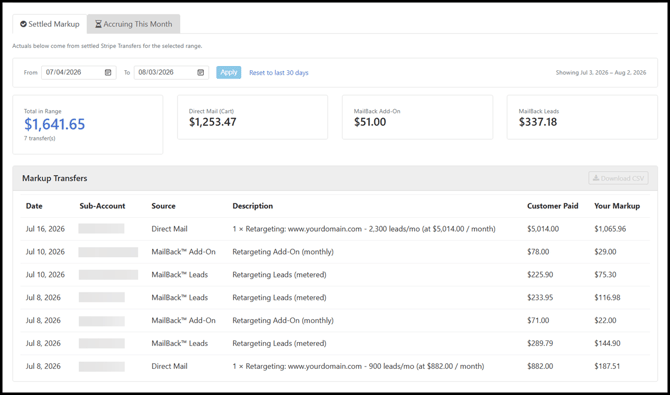
Task: Click the From date input 07/04/2026
Action: pos(79,73)
